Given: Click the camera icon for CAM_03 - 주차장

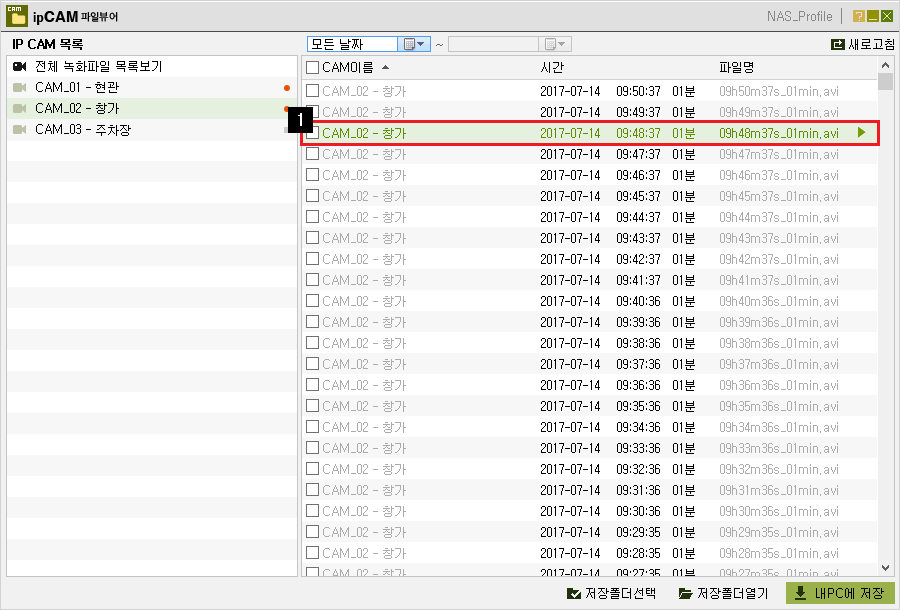Looking at the screenshot, I should coord(20,130).
